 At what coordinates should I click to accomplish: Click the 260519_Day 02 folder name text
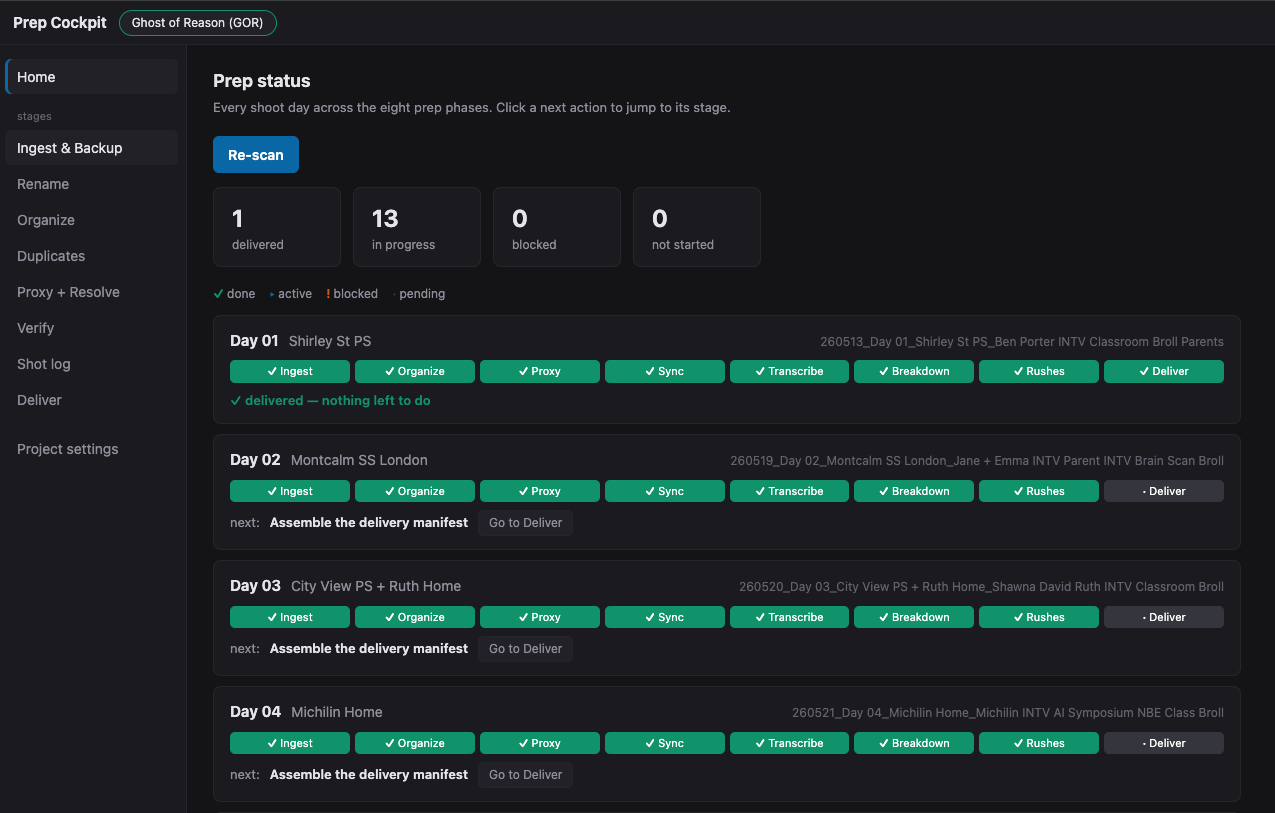[977, 461]
